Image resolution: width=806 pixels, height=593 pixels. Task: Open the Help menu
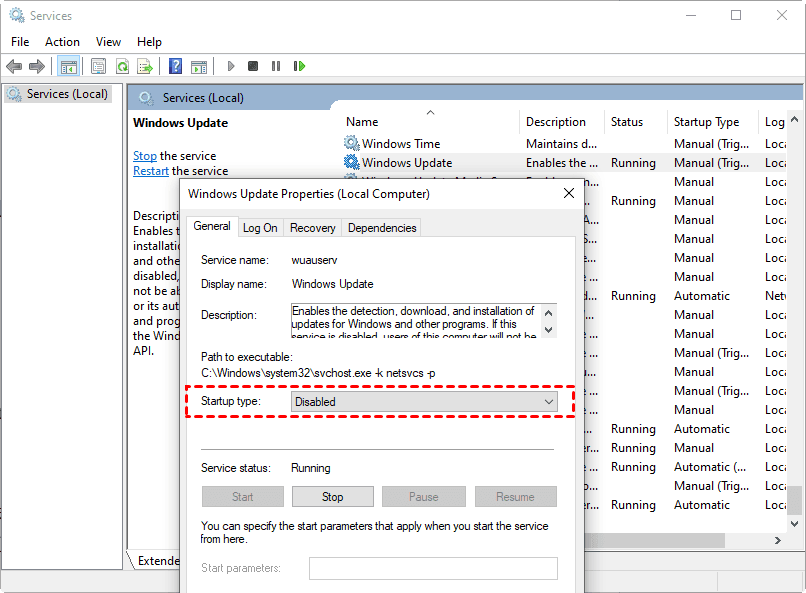(149, 42)
